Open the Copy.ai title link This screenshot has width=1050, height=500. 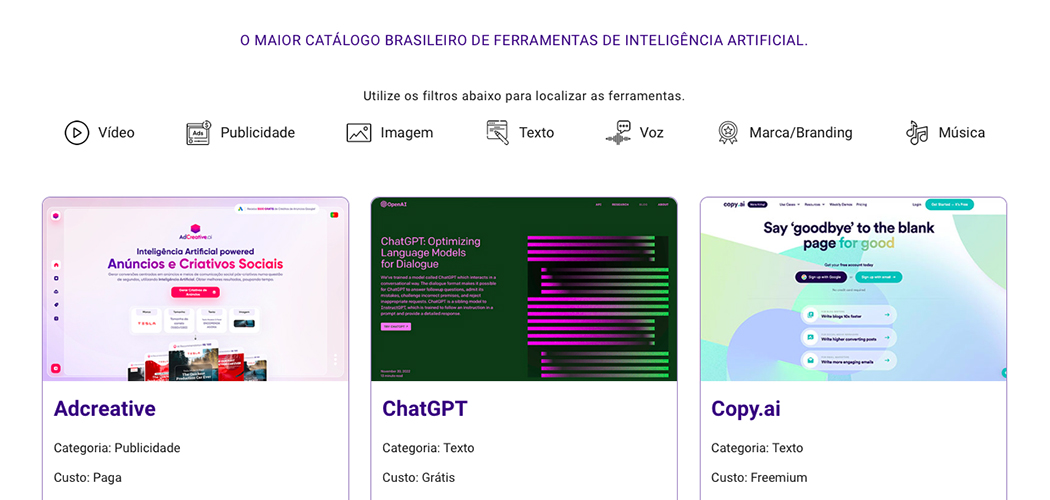746,410
